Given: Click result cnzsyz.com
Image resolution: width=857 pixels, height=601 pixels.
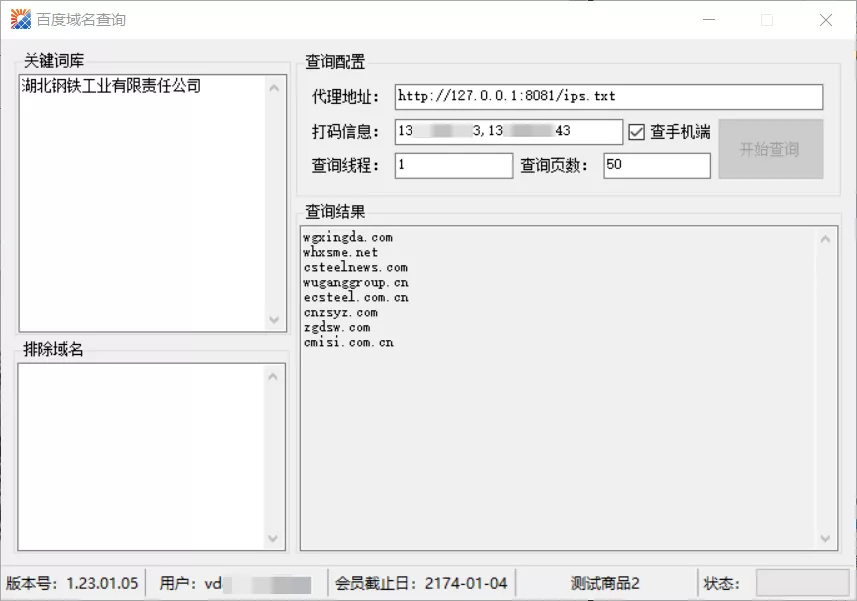Looking at the screenshot, I should [341, 313].
